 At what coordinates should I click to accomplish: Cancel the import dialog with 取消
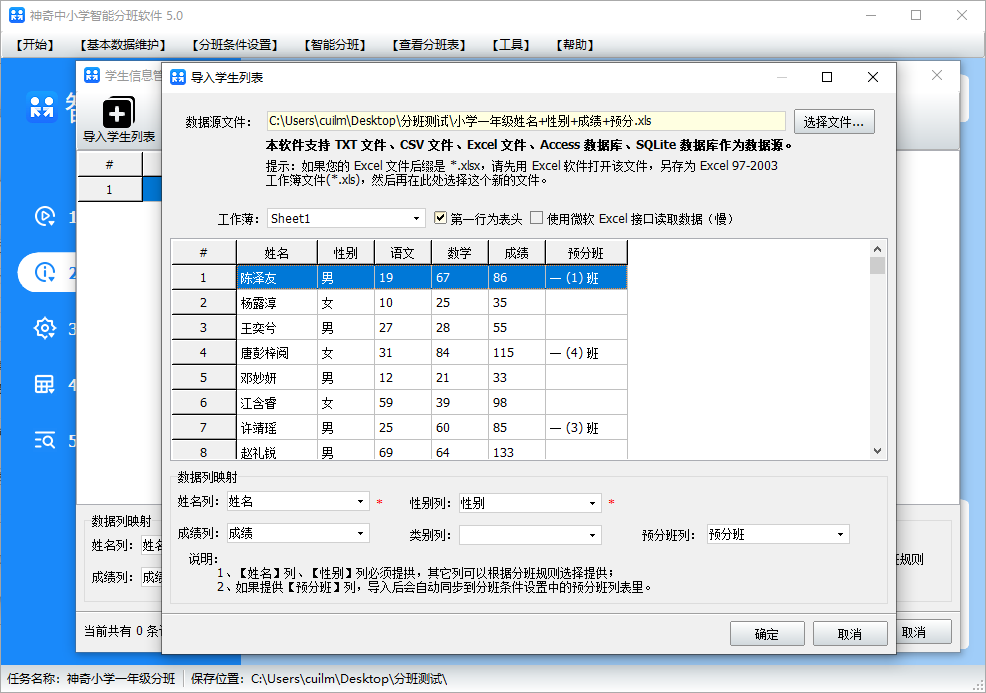coord(850,634)
